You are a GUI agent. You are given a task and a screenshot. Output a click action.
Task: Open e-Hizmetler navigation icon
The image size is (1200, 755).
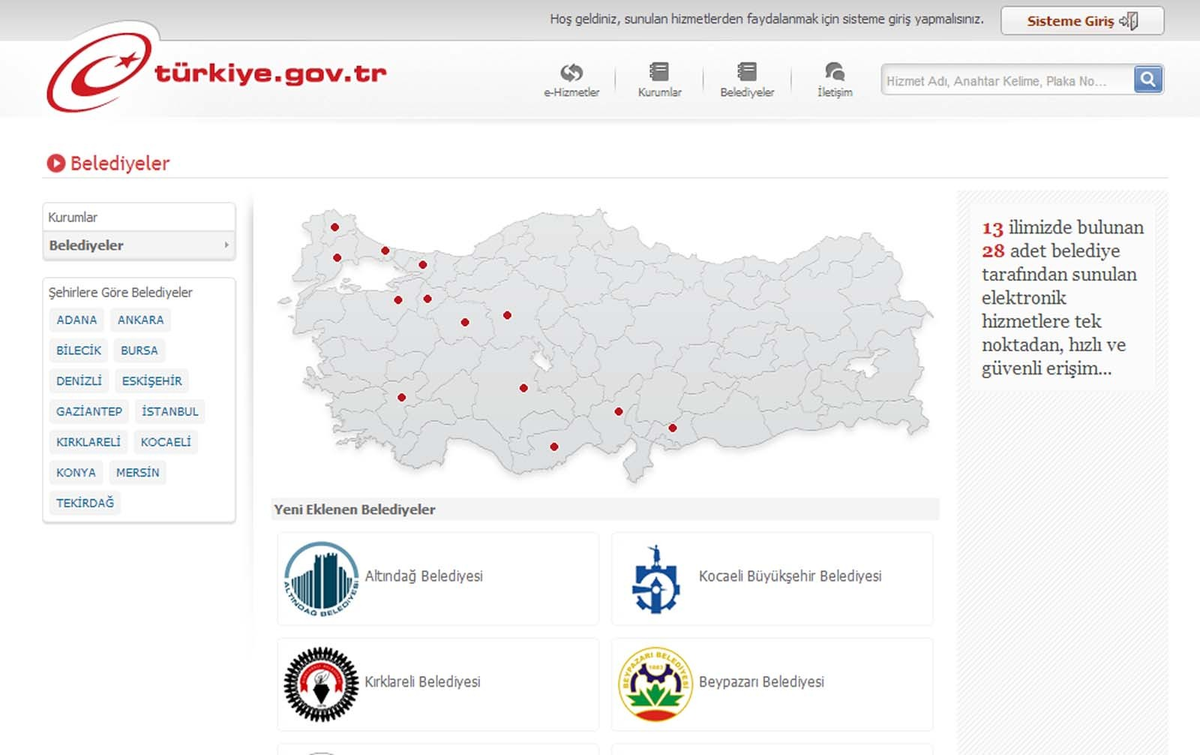coord(571,72)
